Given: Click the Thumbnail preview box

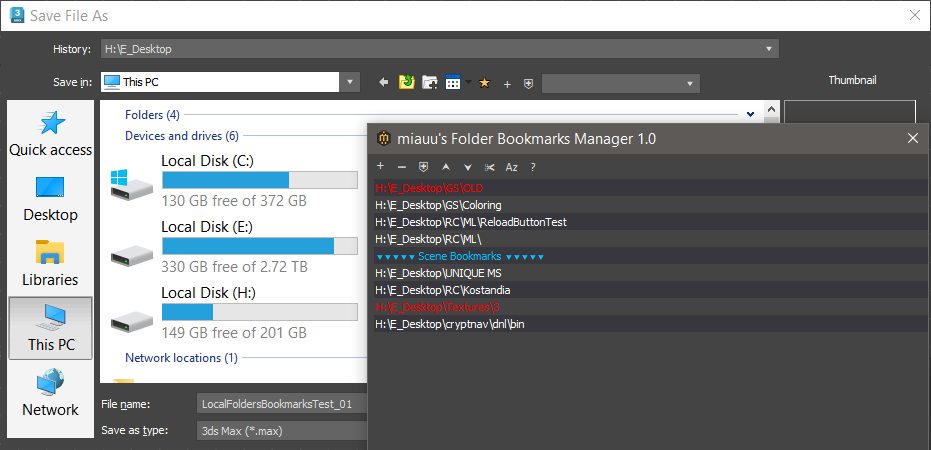Looking at the screenshot, I should point(850,112).
